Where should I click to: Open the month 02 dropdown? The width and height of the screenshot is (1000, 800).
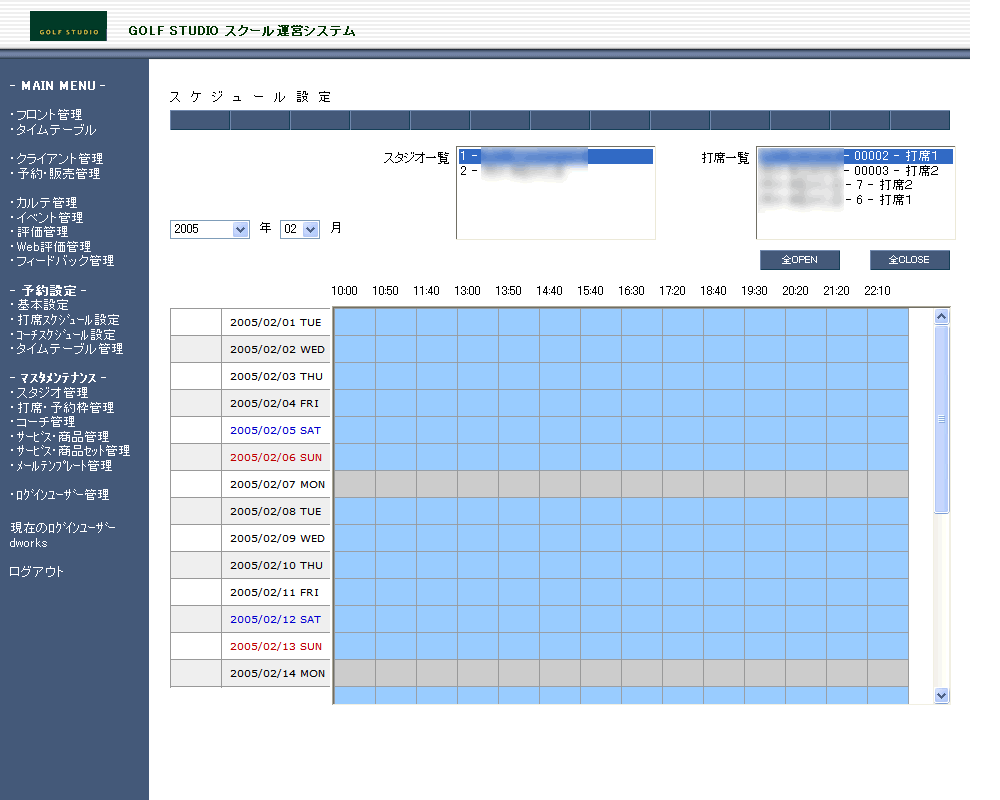point(300,229)
